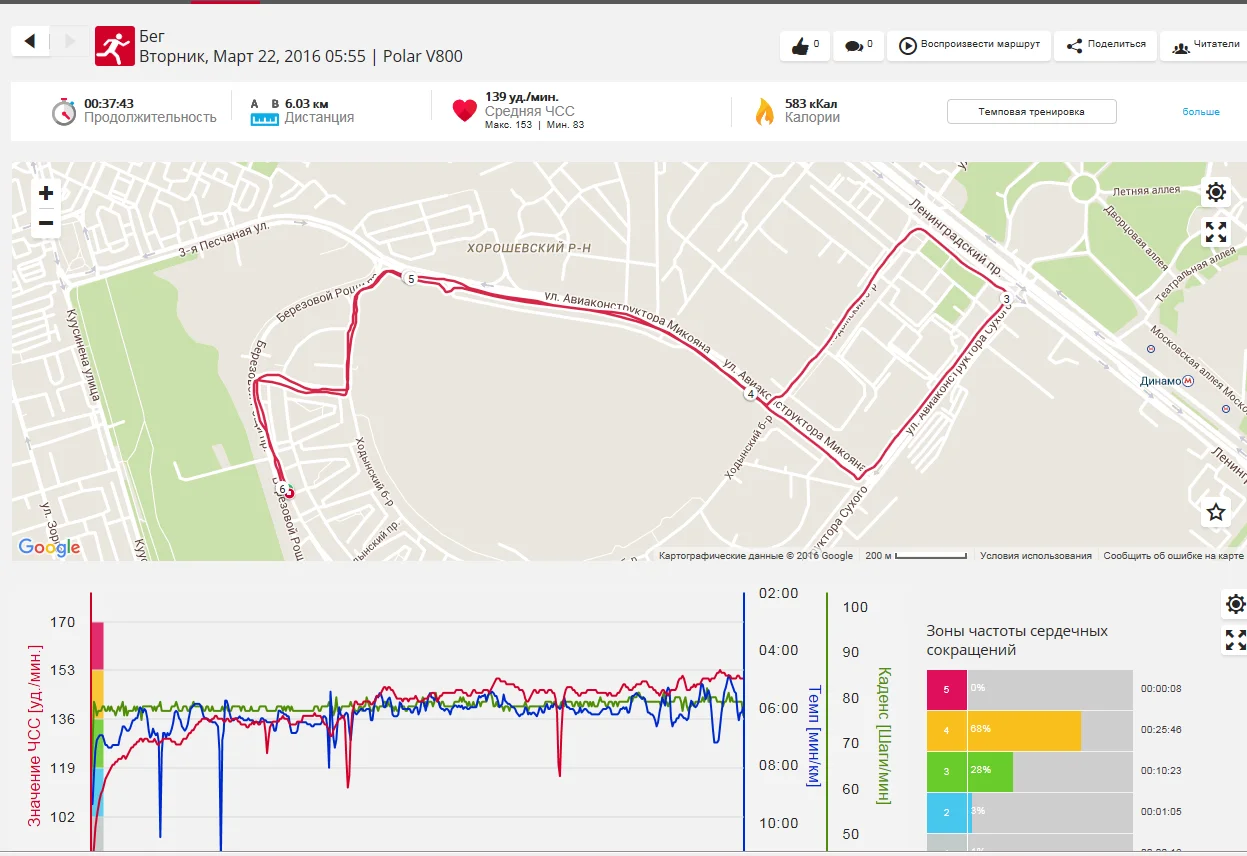Click the greyed next training arrow
Screen dimensions: 1247x856
69,41
